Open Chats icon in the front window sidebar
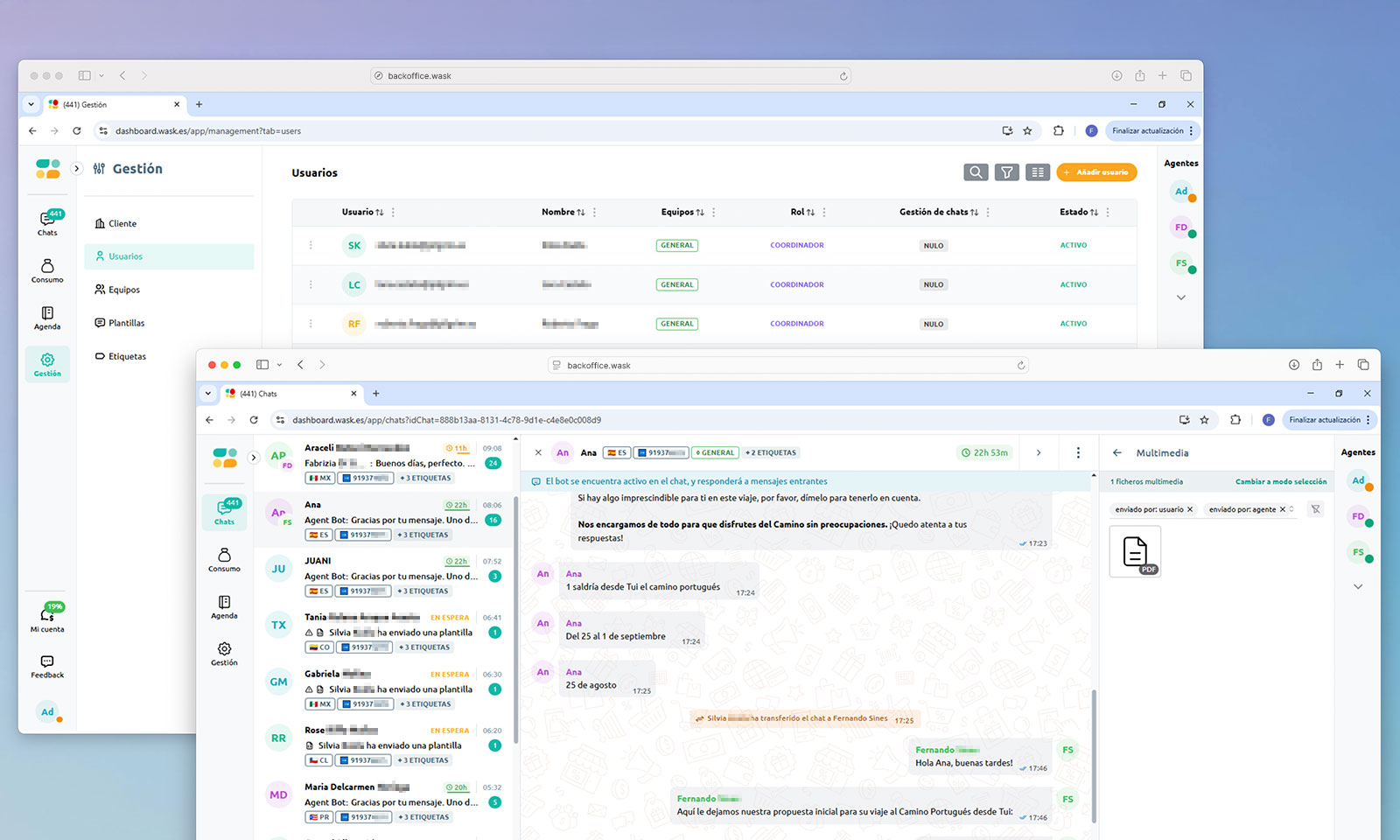 pyautogui.click(x=225, y=512)
